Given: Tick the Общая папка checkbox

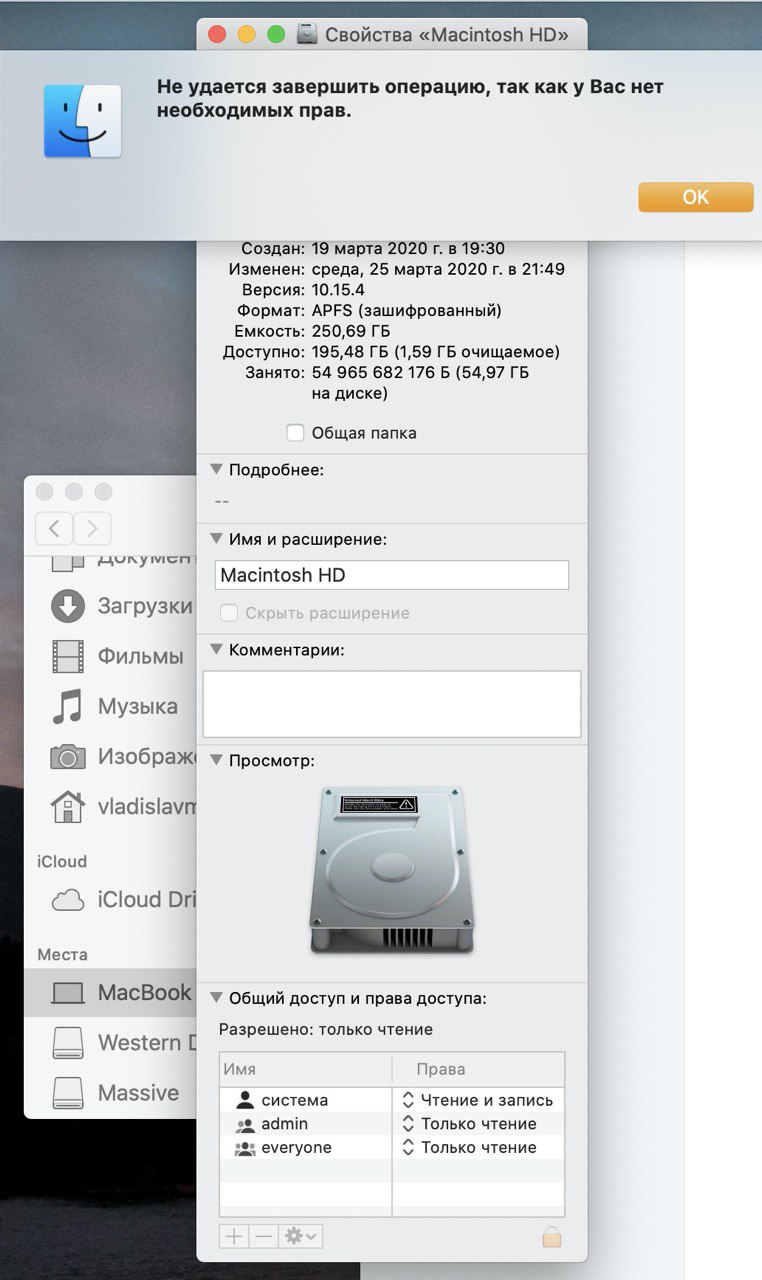Looking at the screenshot, I should coord(295,433).
